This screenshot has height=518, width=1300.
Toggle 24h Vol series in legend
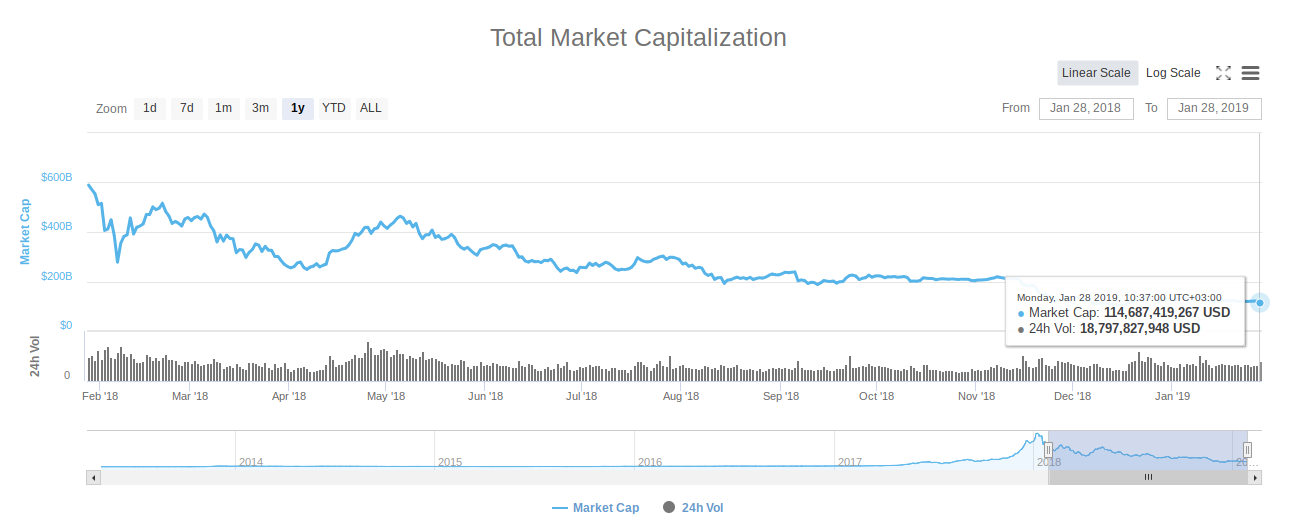point(693,508)
